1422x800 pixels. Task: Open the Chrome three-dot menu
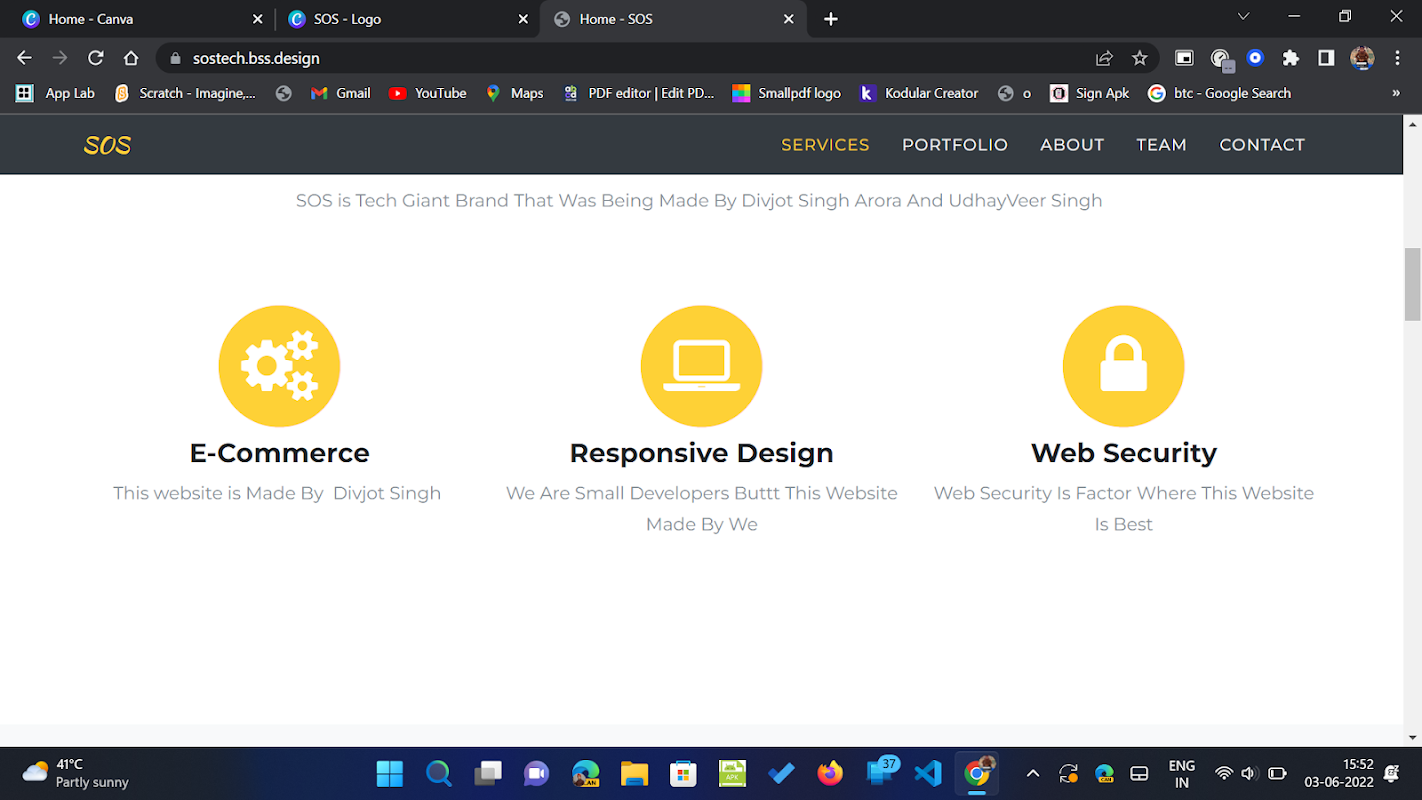[1398, 58]
